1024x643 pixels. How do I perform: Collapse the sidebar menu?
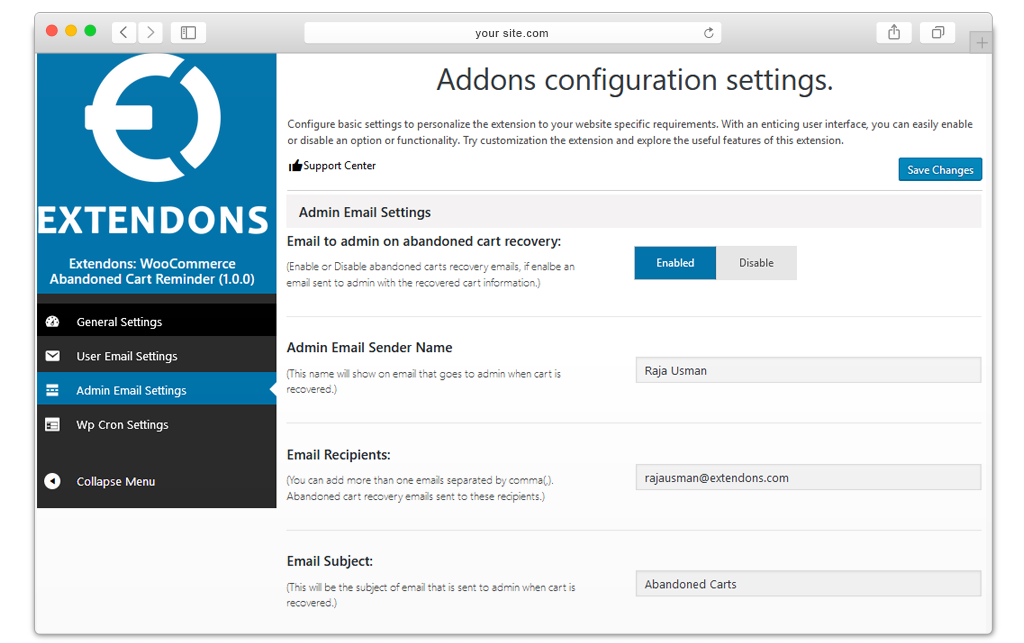[x=157, y=481]
